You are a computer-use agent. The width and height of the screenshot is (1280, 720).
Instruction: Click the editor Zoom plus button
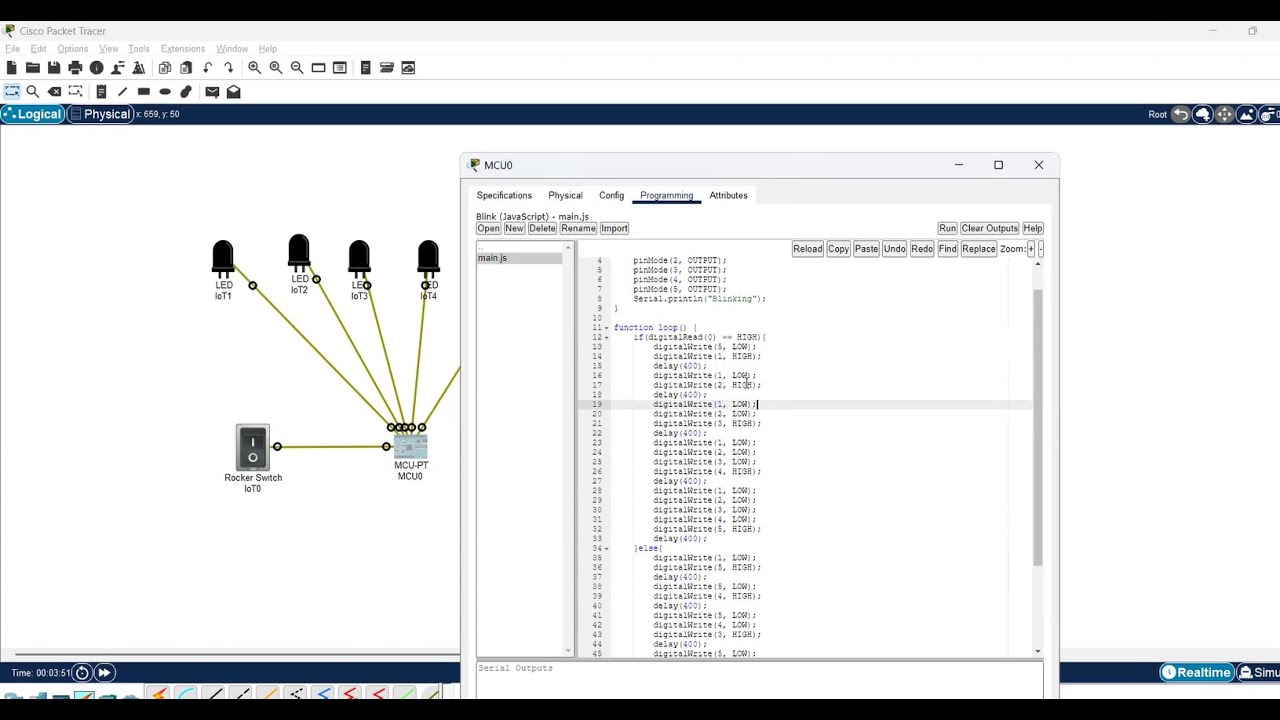point(1031,249)
